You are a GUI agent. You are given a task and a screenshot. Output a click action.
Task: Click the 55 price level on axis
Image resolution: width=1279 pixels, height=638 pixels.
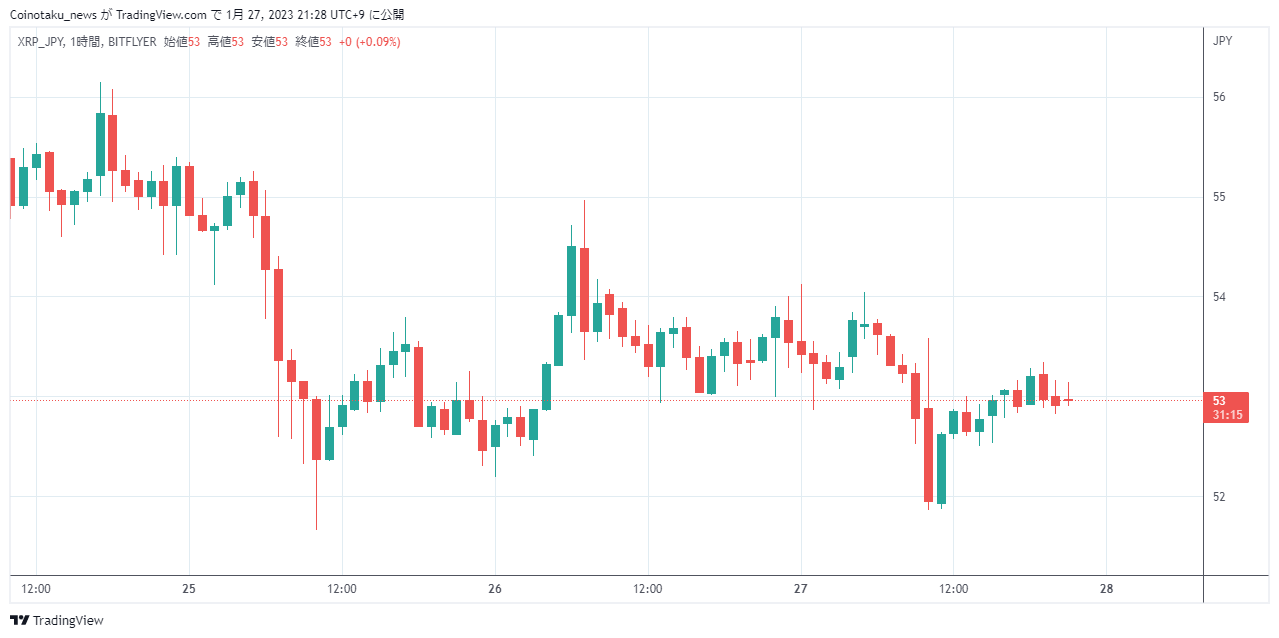[1218, 197]
